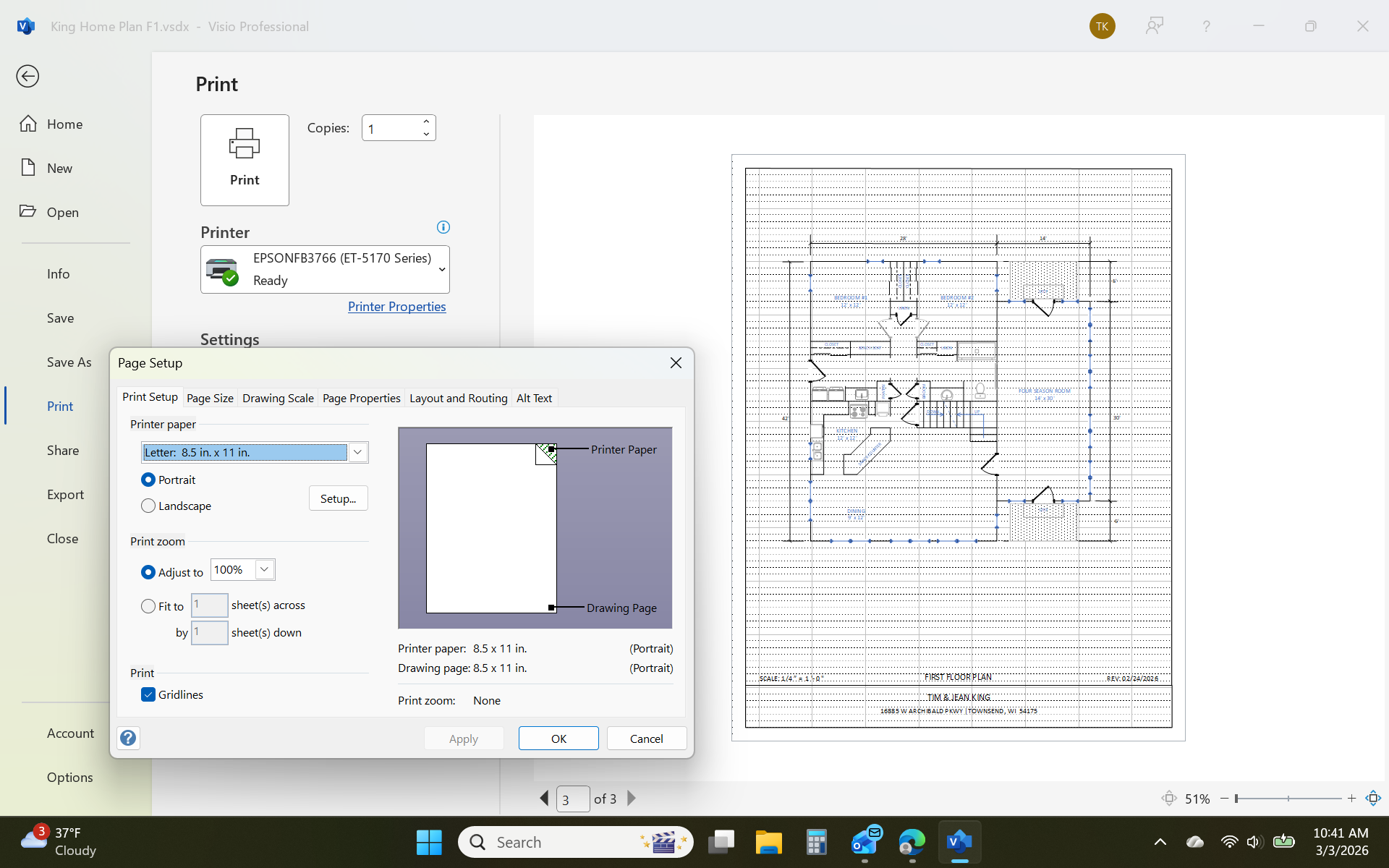The height and width of the screenshot is (868, 1389).
Task: Open the Adjust to percentage dropdown
Action: [264, 570]
